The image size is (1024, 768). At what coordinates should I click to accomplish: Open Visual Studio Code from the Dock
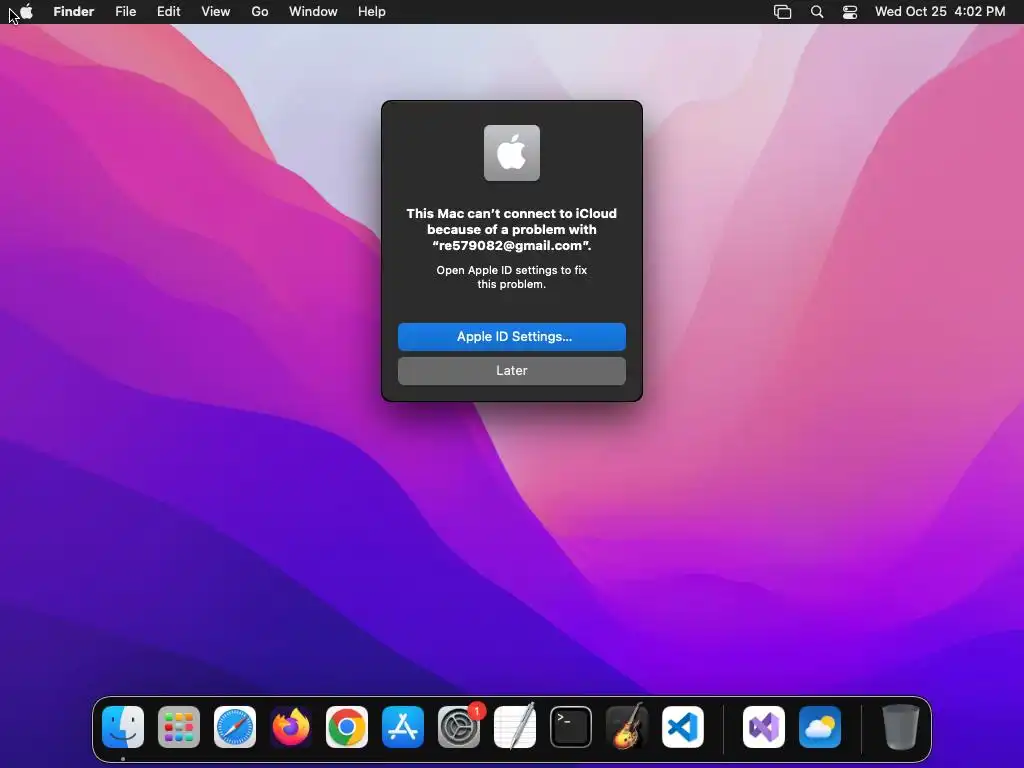click(x=683, y=727)
